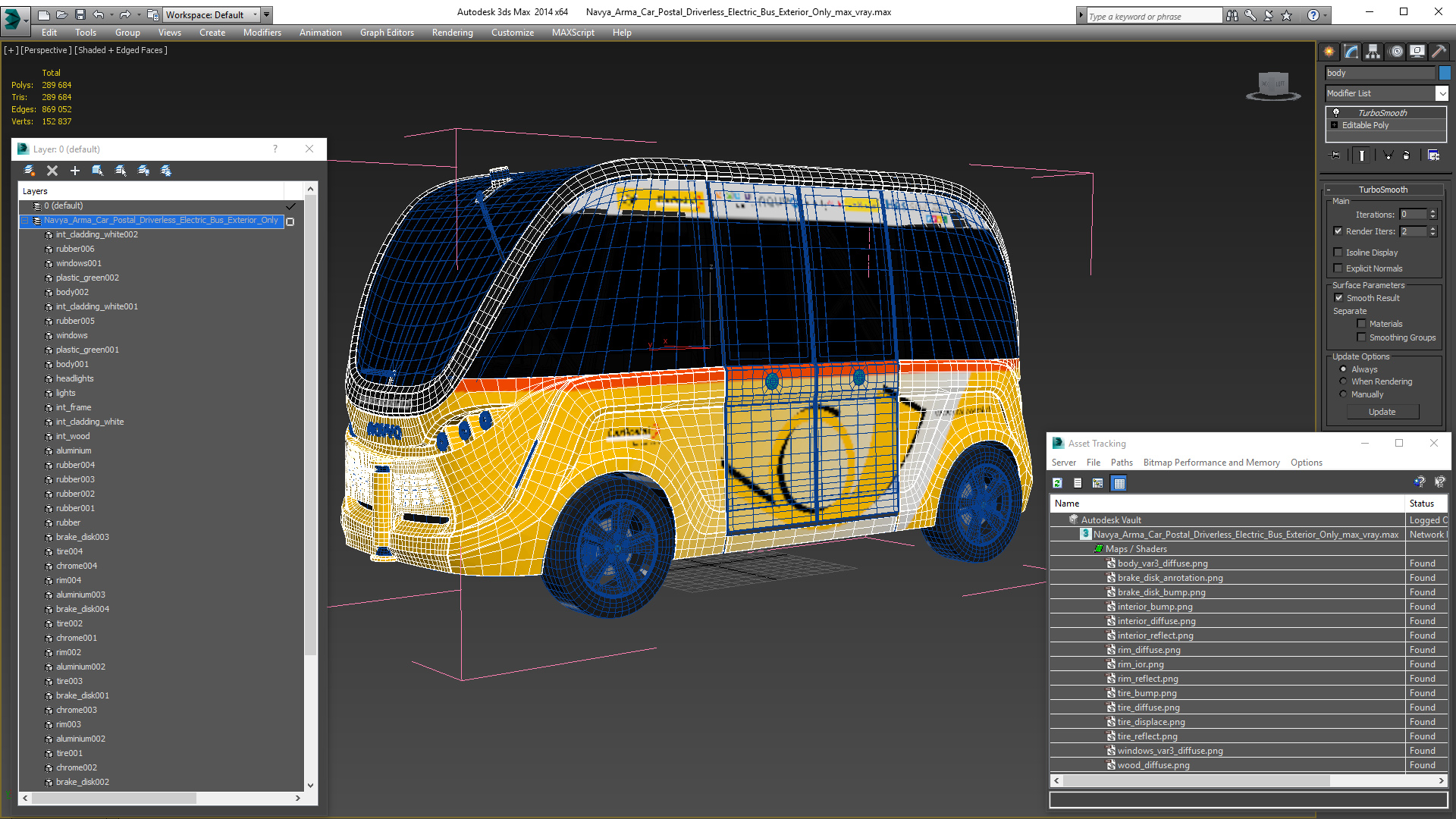The image size is (1456, 819).
Task: Open the Edit menu
Action: click(x=49, y=33)
